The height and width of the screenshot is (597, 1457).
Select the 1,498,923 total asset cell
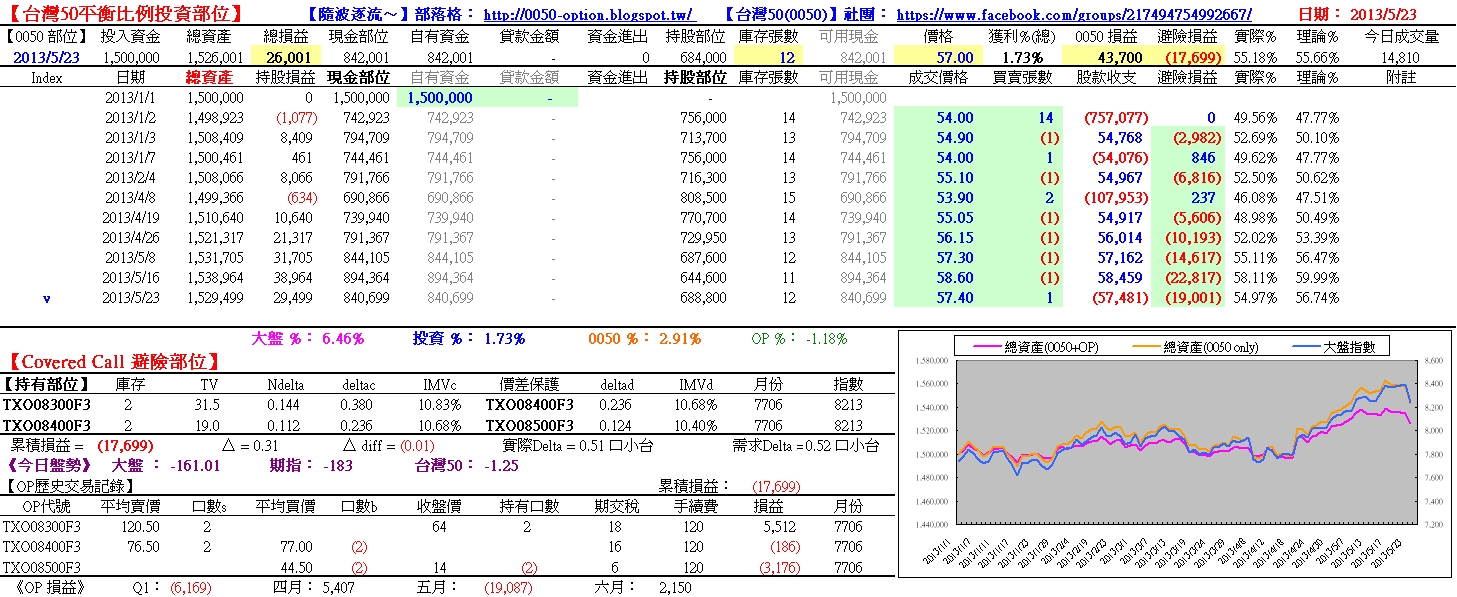click(215, 118)
